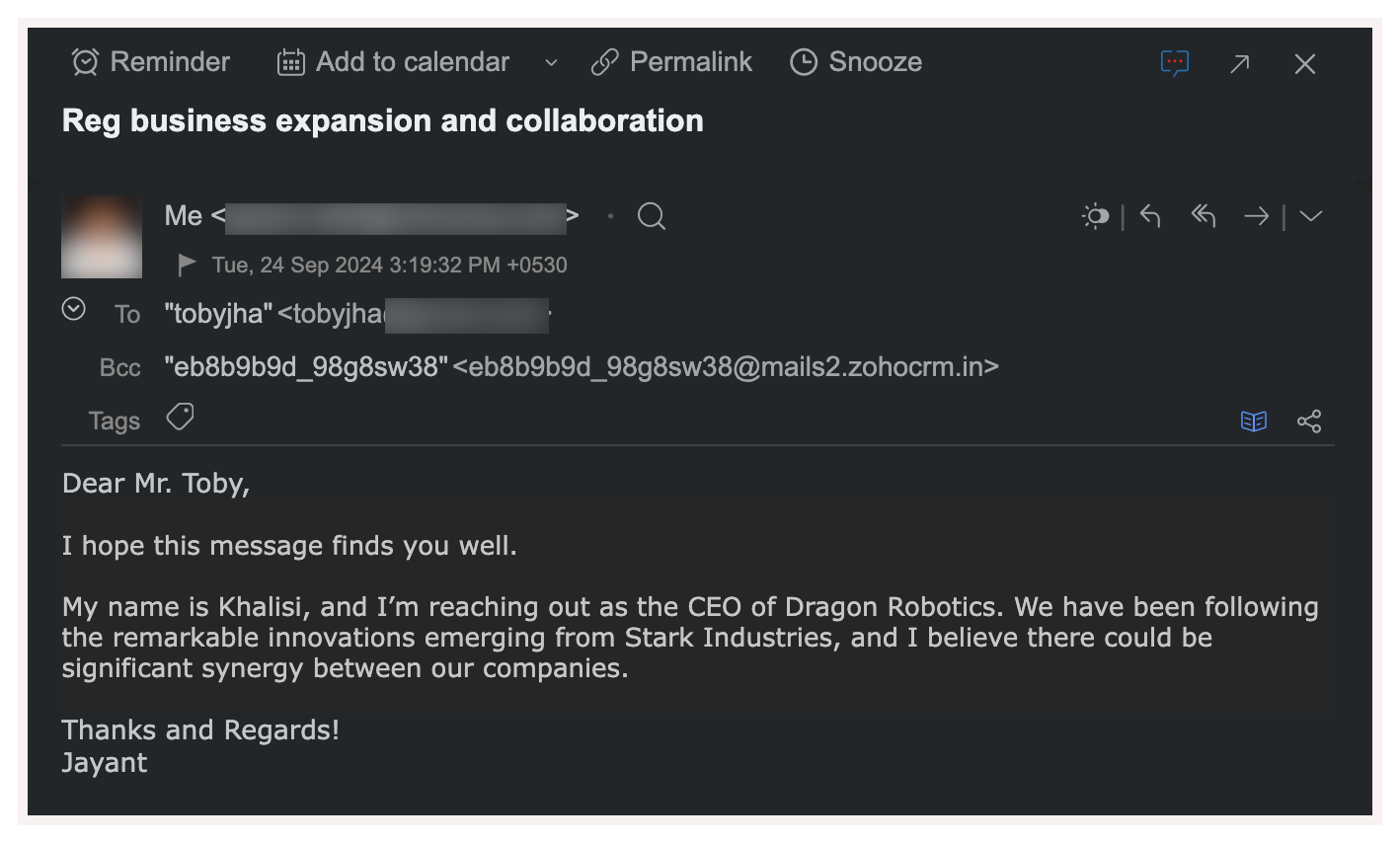
Task: Reply to this email
Action: (x=1150, y=216)
